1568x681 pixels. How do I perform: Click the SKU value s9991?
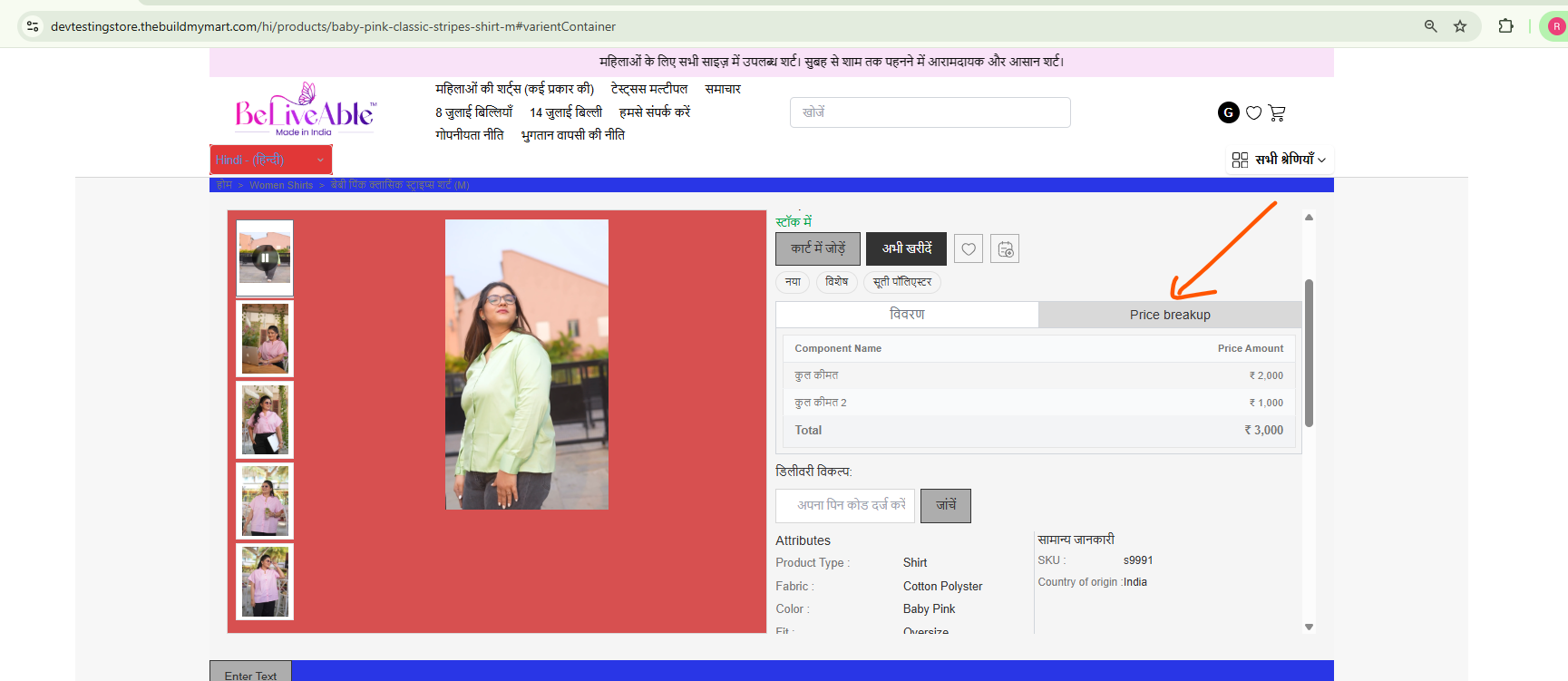[1138, 560]
